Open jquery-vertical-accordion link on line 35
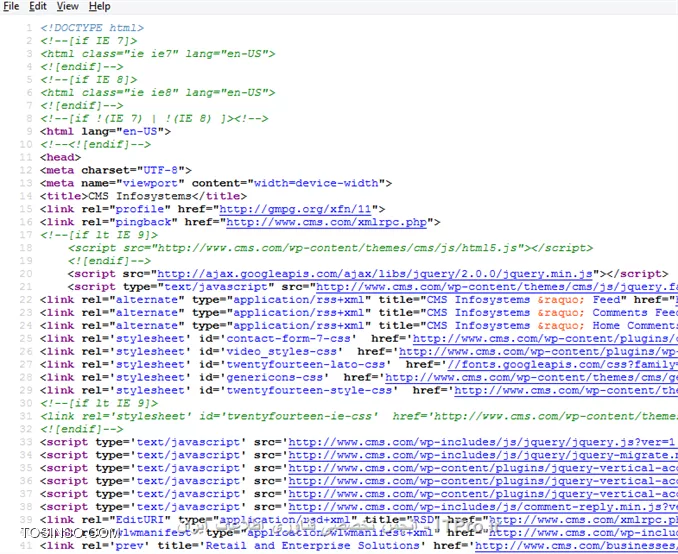 coord(483,468)
